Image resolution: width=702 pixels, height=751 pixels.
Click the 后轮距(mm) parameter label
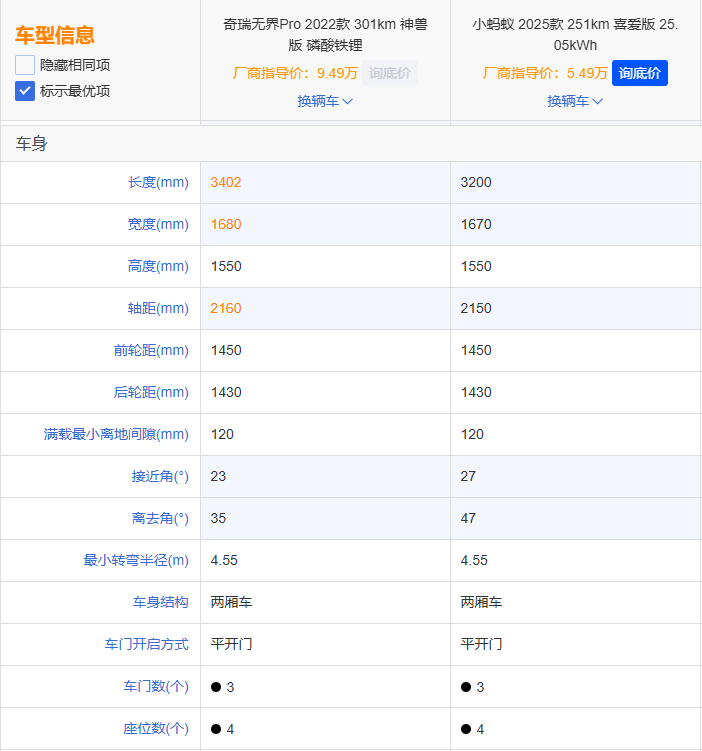pyautogui.click(x=151, y=392)
